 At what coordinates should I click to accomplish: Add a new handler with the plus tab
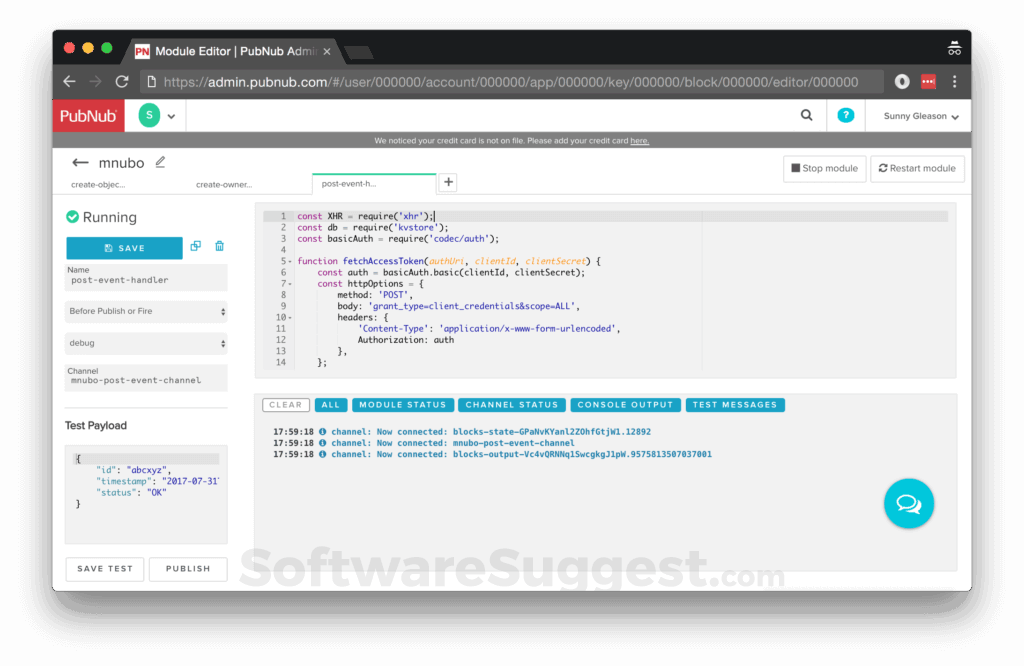tap(447, 182)
